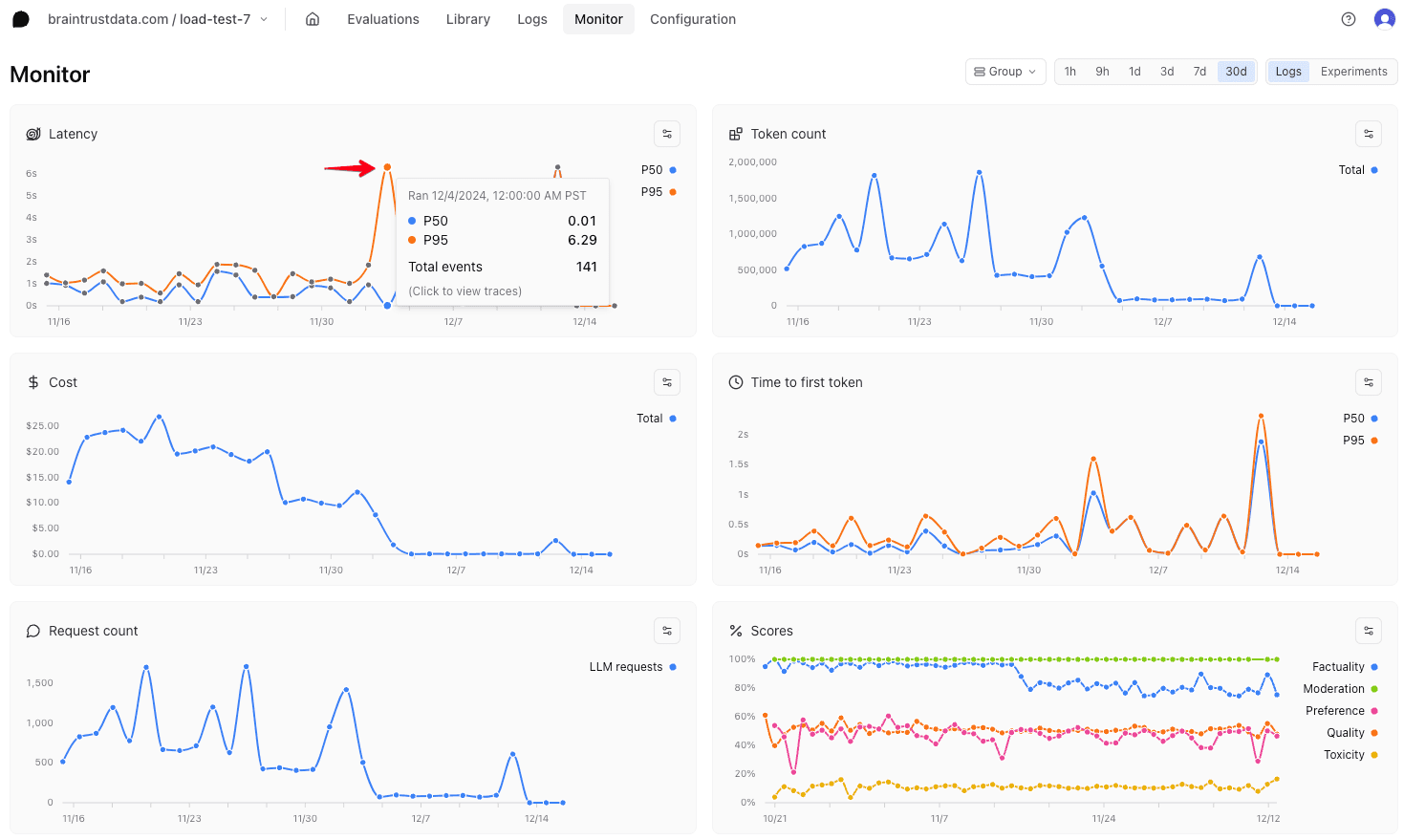Switch to the Configuration tab
Viewport: 1404px width, 840px height.
[x=693, y=19]
